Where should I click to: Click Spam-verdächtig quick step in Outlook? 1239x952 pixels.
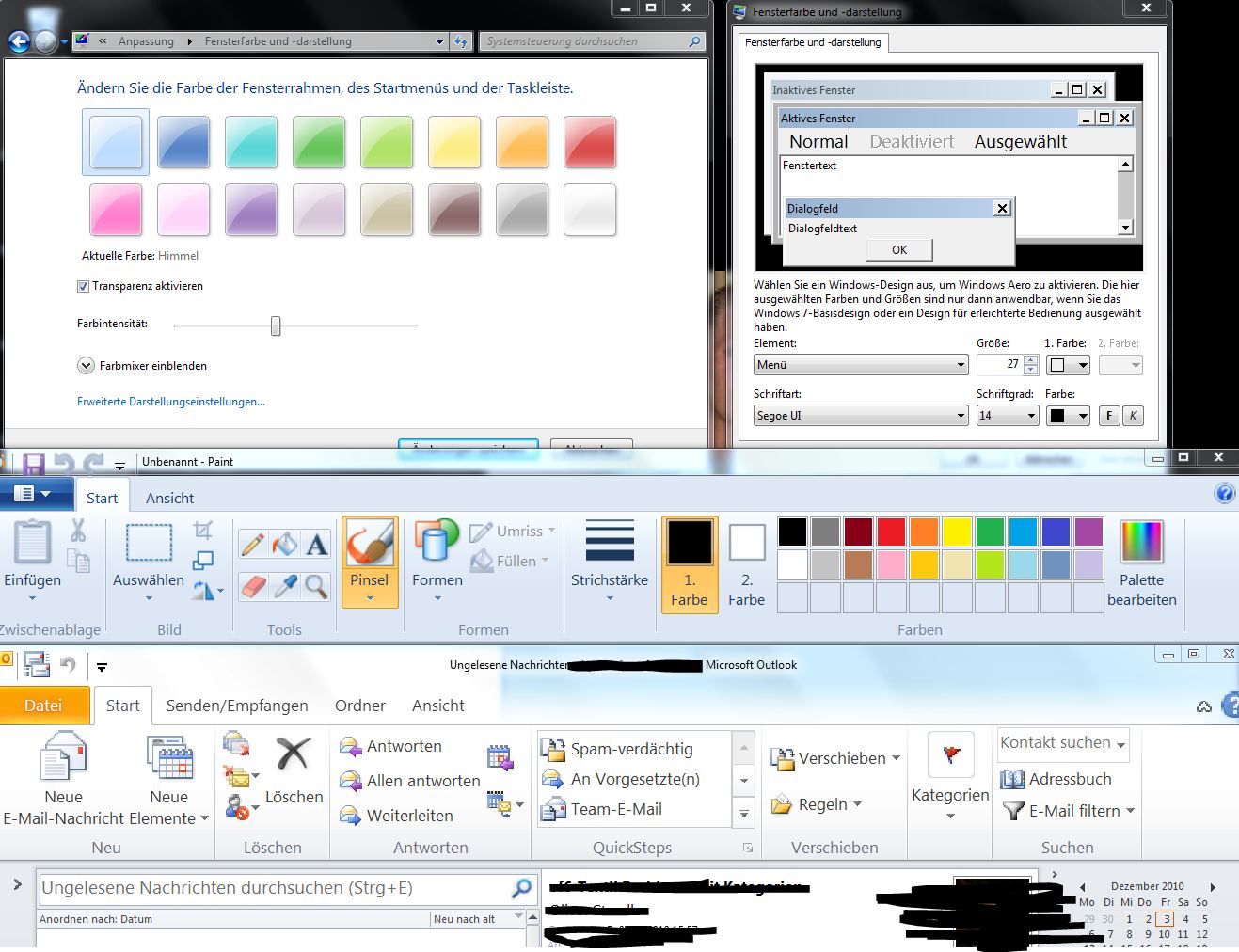coord(617,749)
